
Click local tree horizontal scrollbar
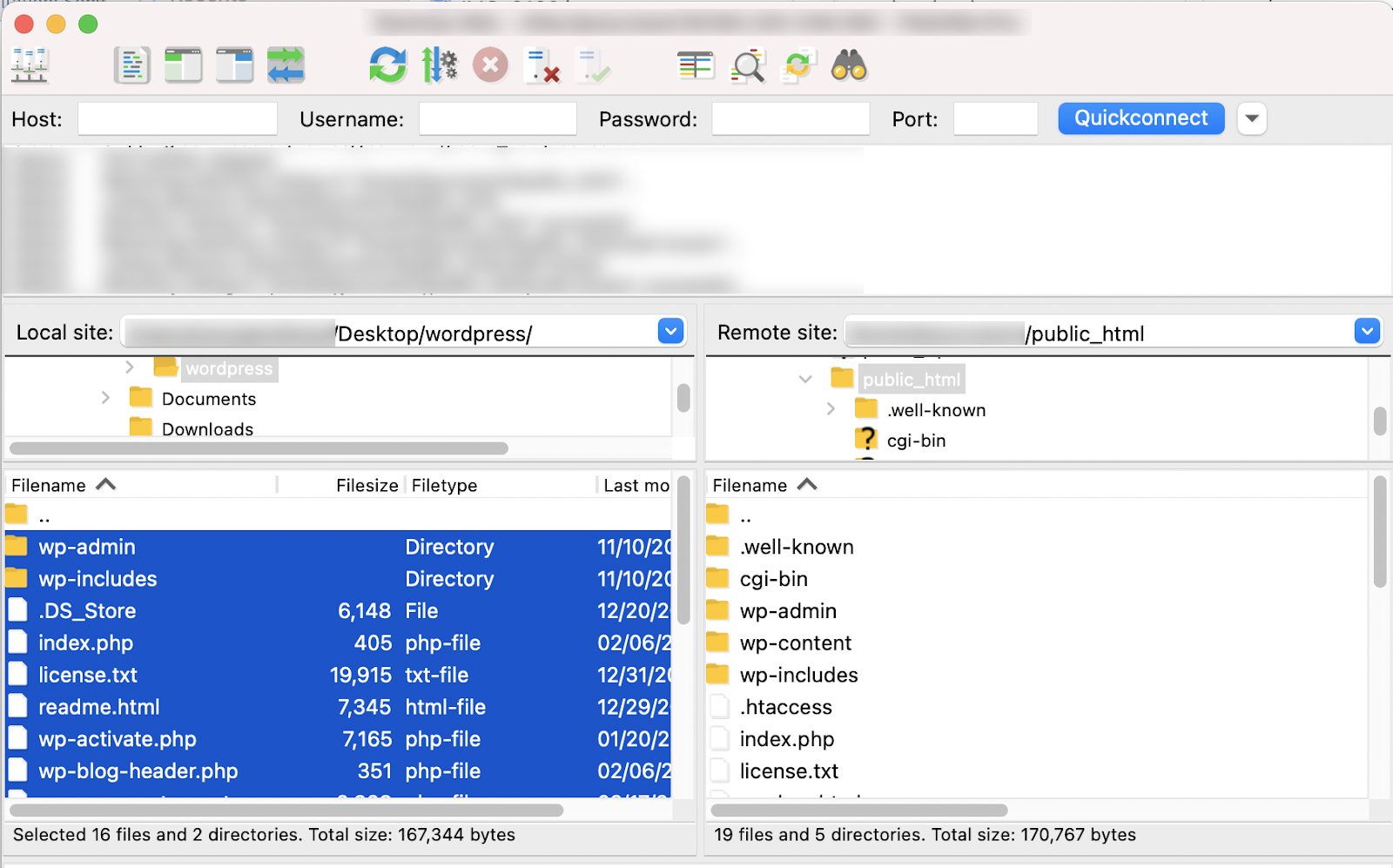point(259,448)
